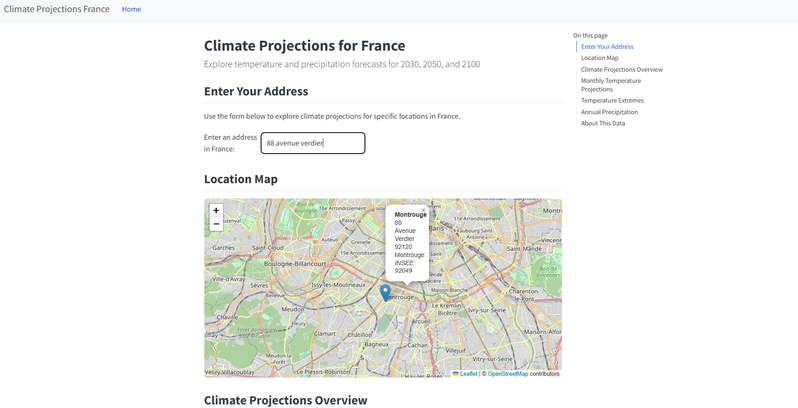Open Annual Precipitation sidebar link
798x408 pixels.
click(609, 112)
